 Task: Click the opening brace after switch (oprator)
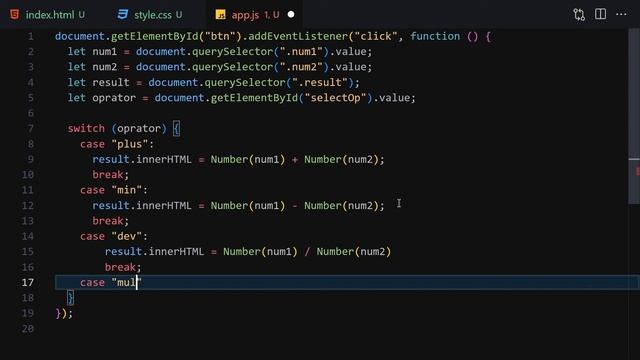pos(176,129)
